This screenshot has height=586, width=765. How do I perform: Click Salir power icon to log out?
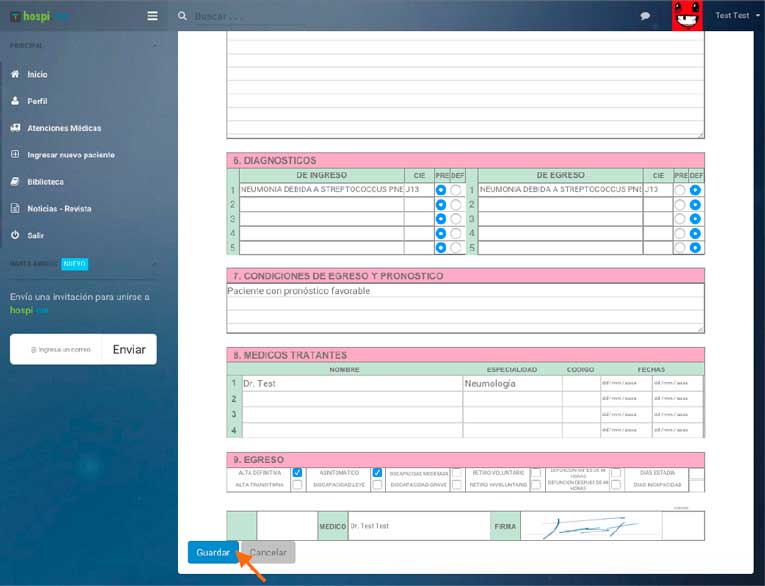point(15,235)
